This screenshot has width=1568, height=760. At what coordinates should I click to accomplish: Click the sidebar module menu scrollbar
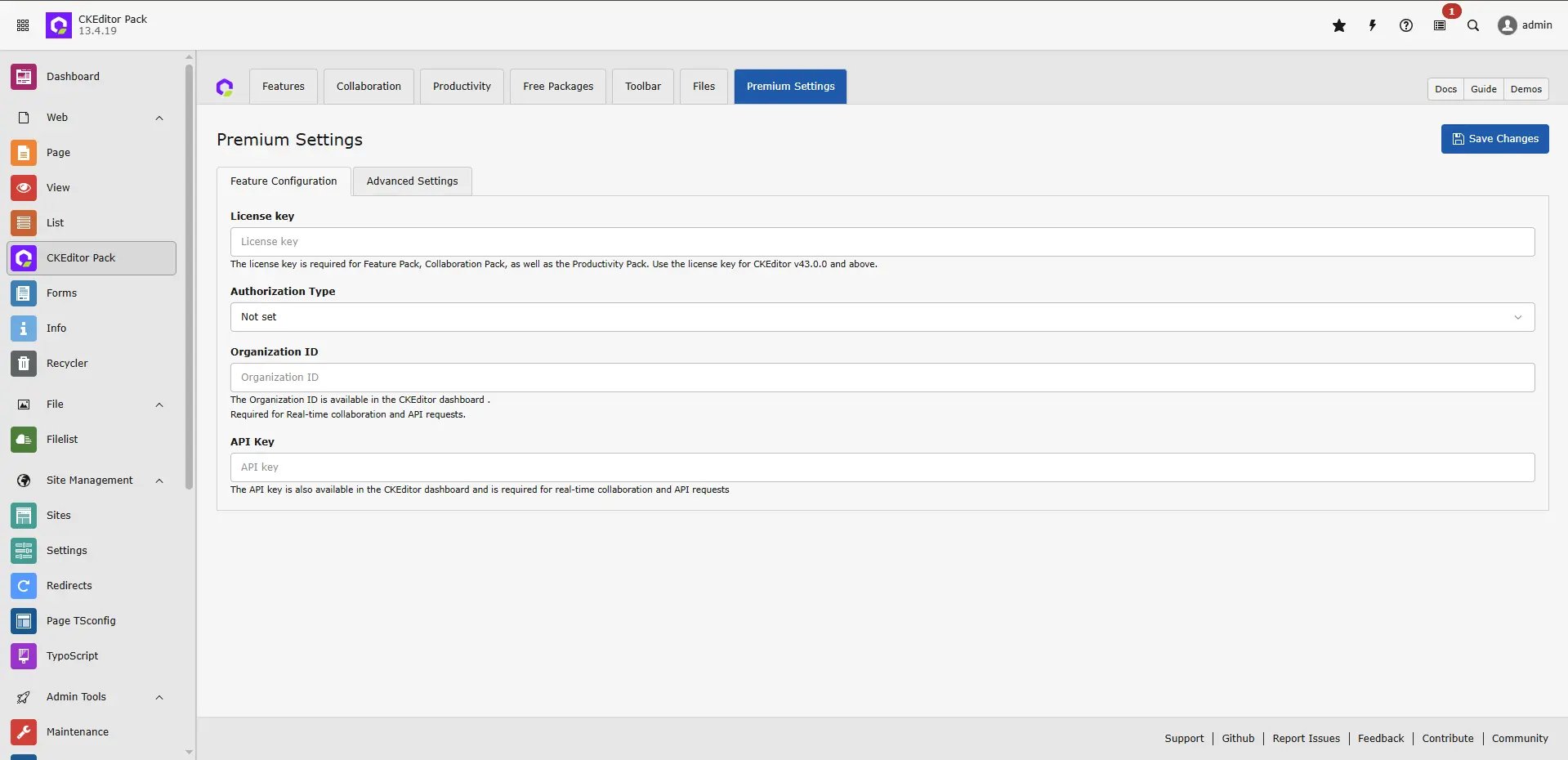pyautogui.click(x=190, y=276)
